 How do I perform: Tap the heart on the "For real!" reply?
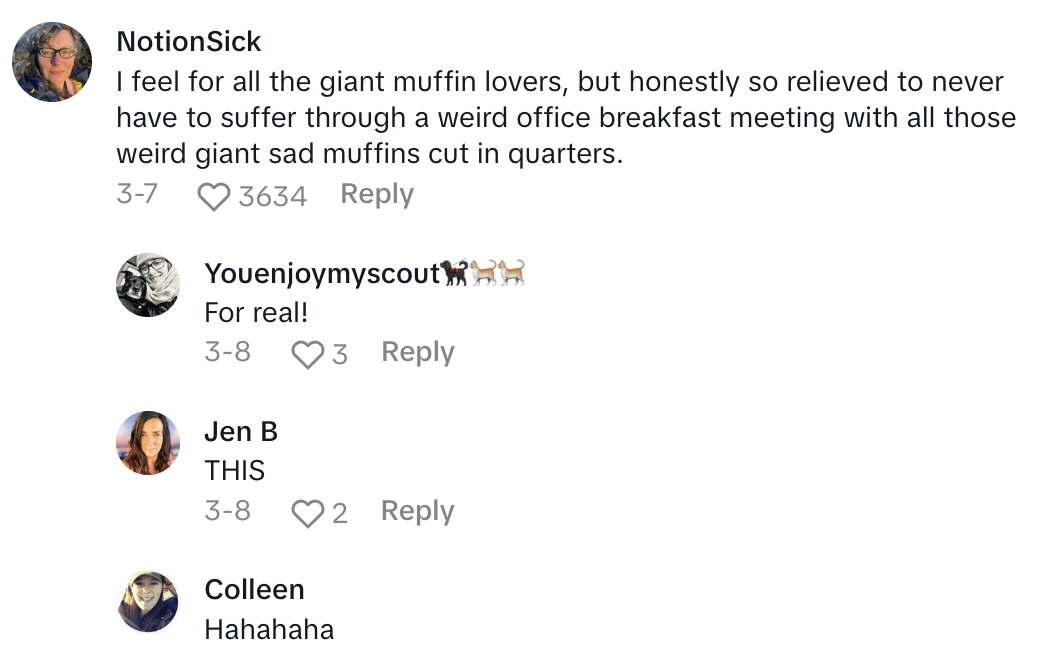pos(307,354)
